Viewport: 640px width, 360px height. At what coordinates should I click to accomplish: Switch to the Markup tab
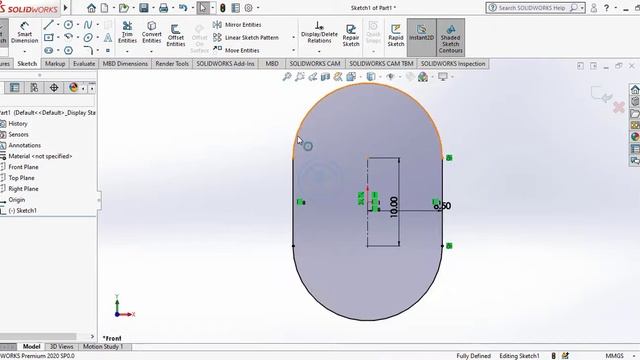(55, 64)
